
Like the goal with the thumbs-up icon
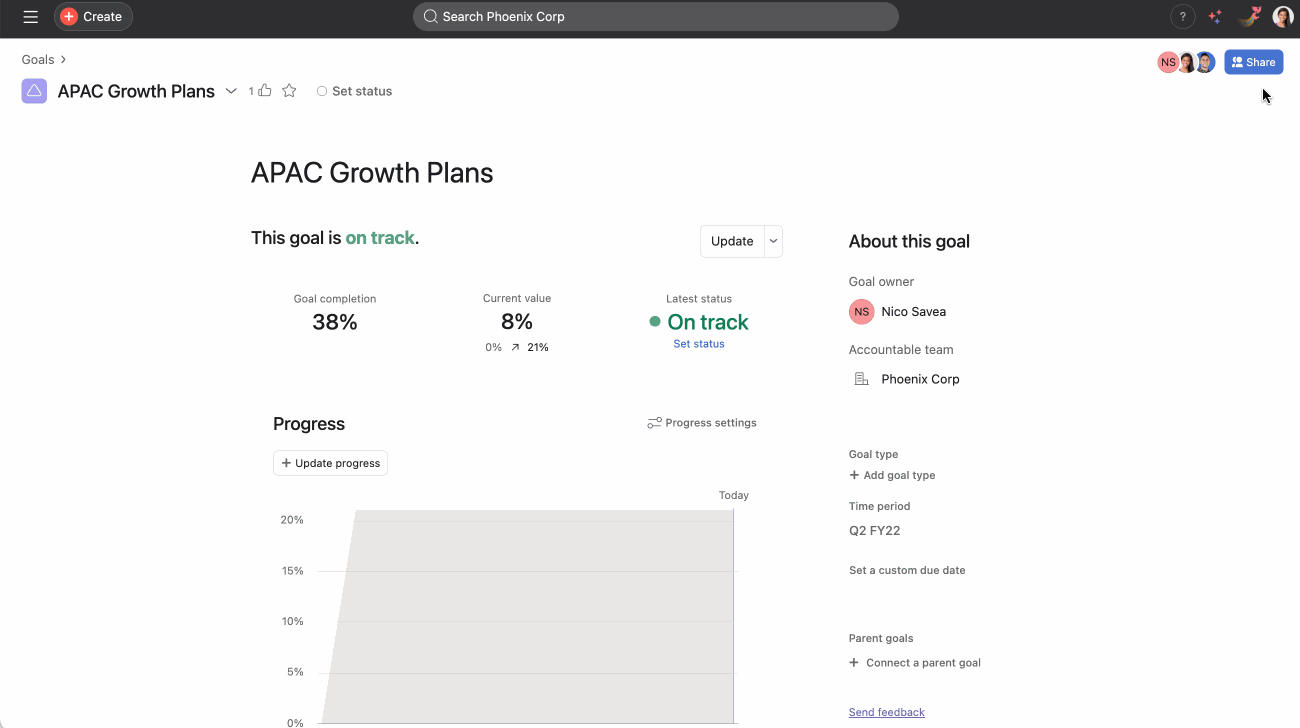tap(264, 90)
